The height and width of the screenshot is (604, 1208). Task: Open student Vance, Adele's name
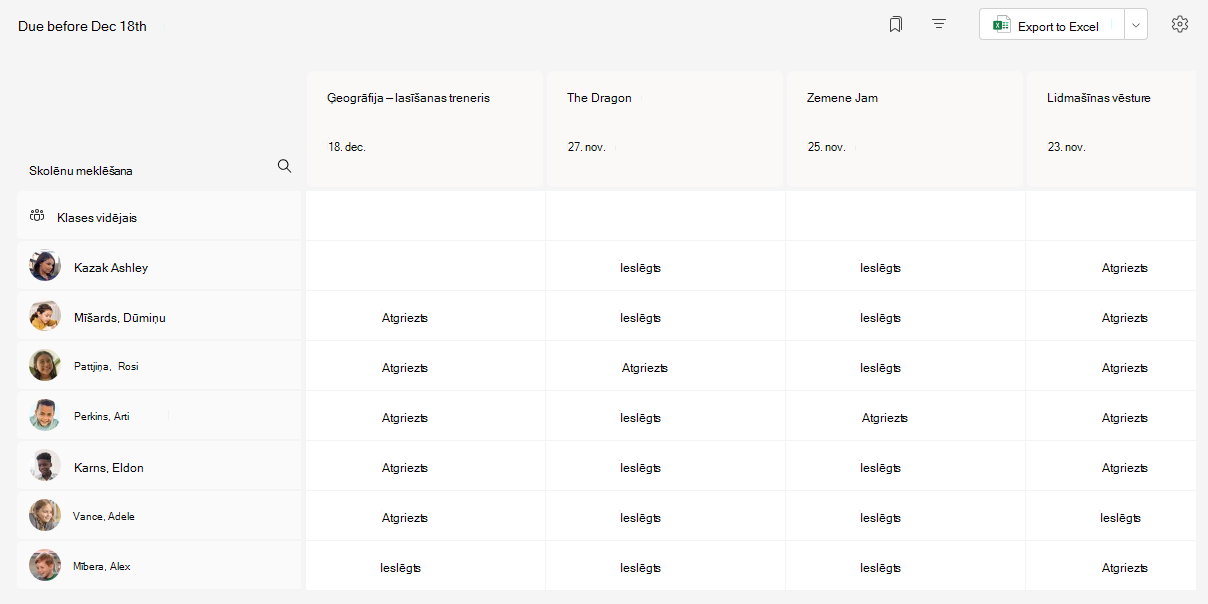[x=104, y=517]
